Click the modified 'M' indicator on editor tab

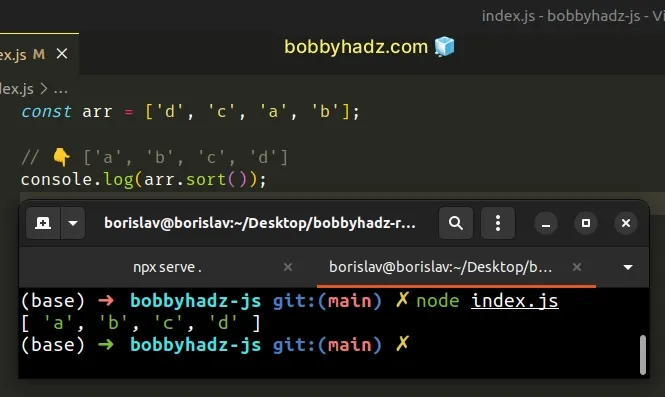(39, 54)
